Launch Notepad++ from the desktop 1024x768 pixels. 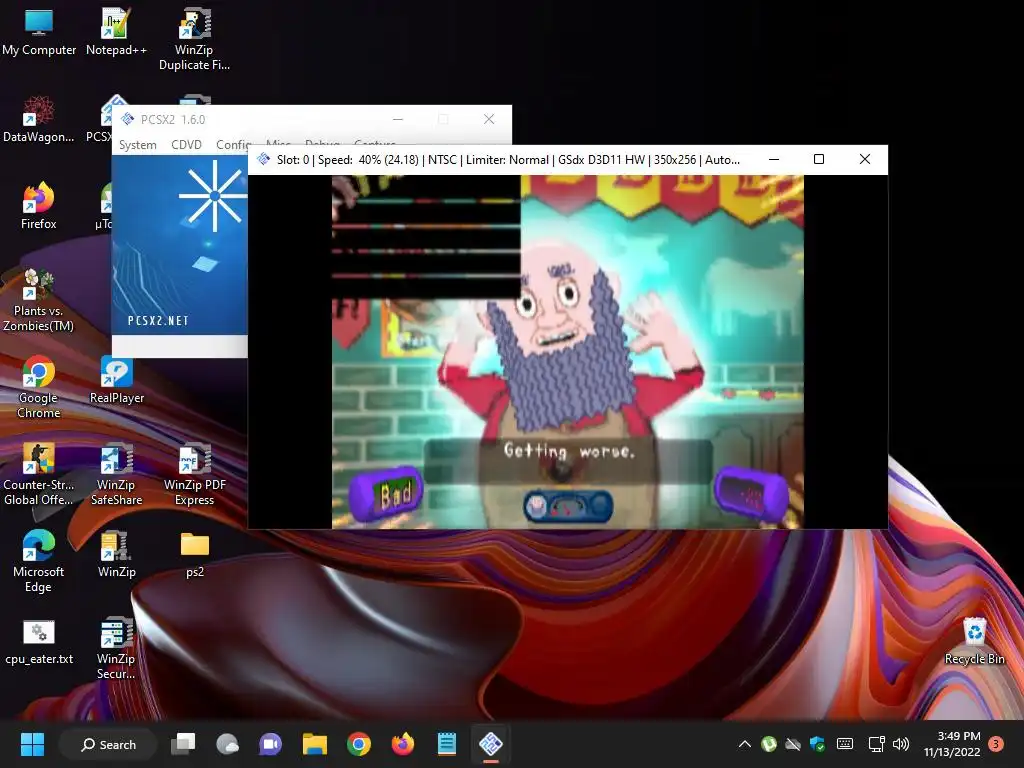click(116, 33)
